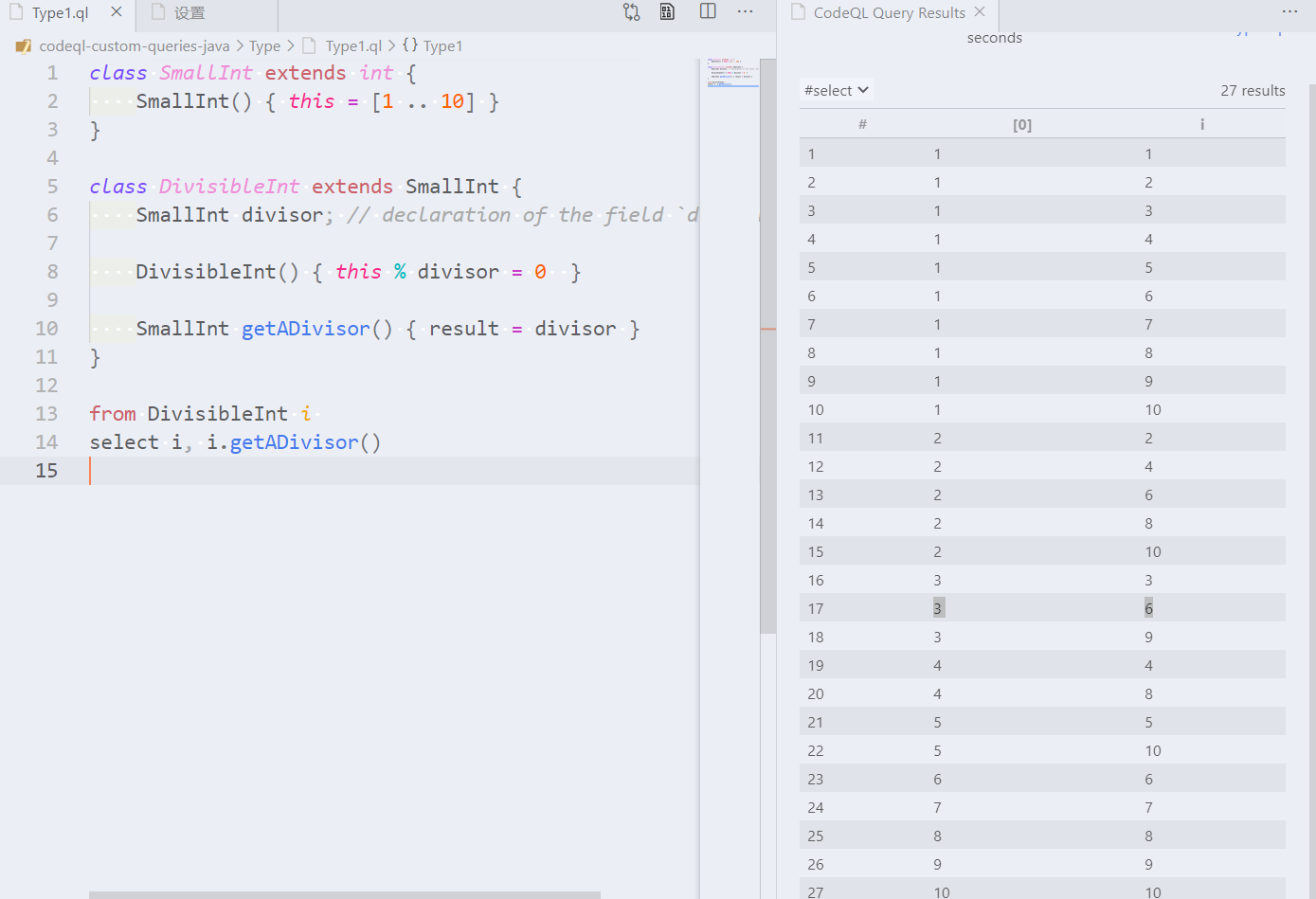Select highlighted value 3 in row 17
The width and height of the screenshot is (1316, 899).
pos(938,608)
